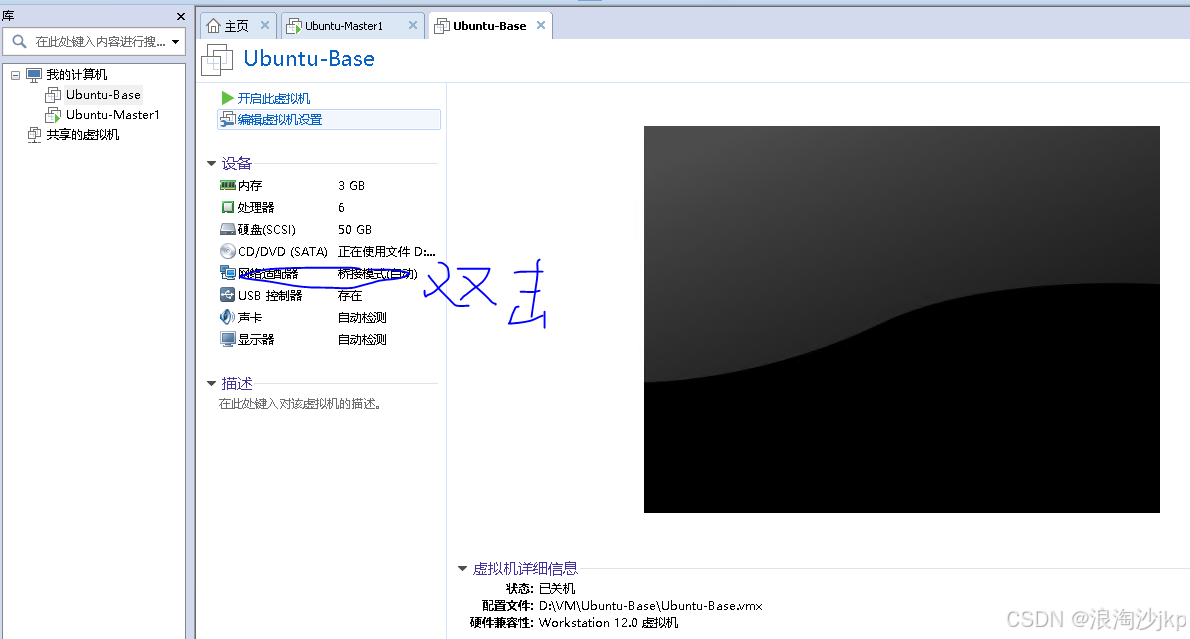Click the large Ubuntu-Base VM header icon
Image resolution: width=1190 pixels, height=639 pixels.
pyautogui.click(x=217, y=60)
